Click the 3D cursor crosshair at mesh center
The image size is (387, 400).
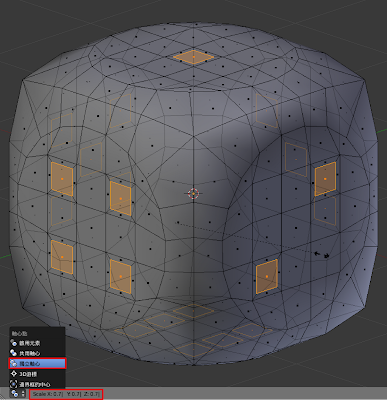[x=193, y=193]
